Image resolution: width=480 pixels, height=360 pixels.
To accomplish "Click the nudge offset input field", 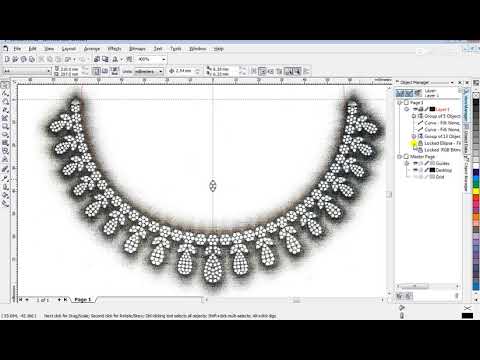I will click(184, 71).
